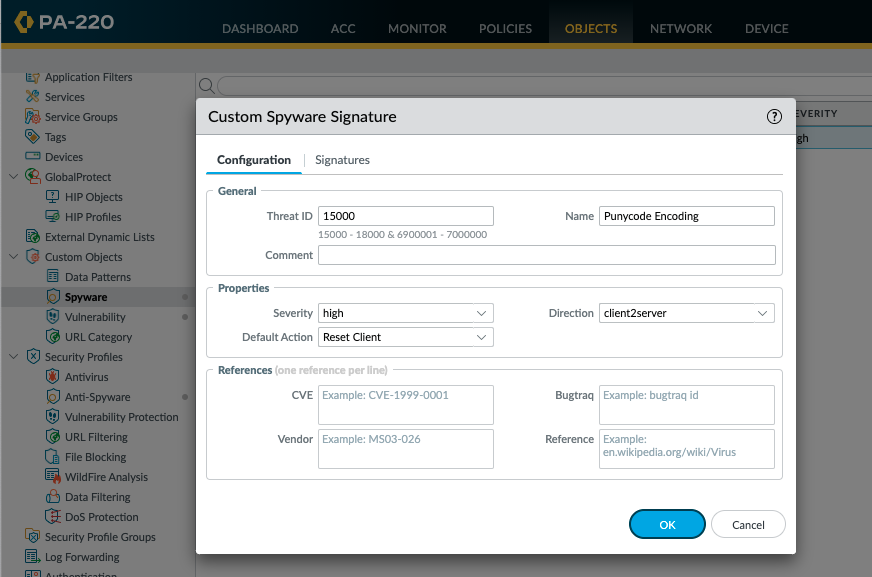
Task: Click into the CVE references text area
Action: (x=406, y=405)
